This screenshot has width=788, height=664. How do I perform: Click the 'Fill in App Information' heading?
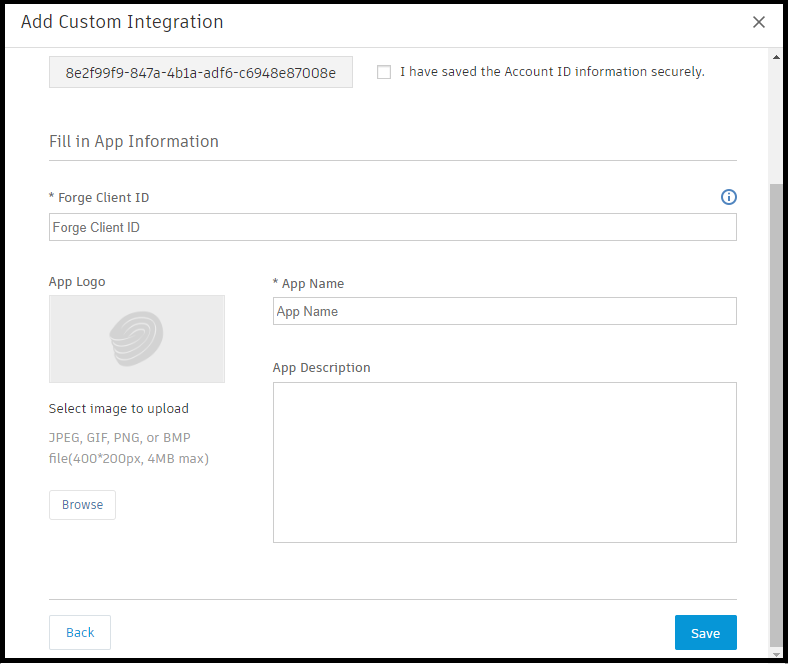pyautogui.click(x=134, y=142)
